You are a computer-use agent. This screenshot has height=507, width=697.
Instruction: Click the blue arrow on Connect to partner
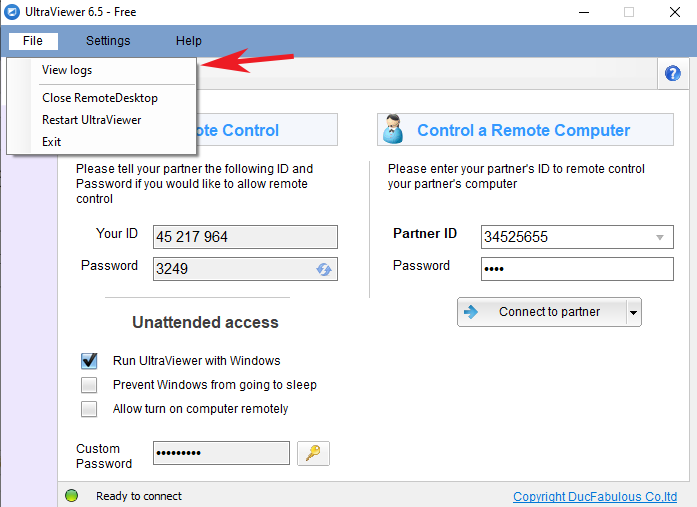pyautogui.click(x=471, y=312)
